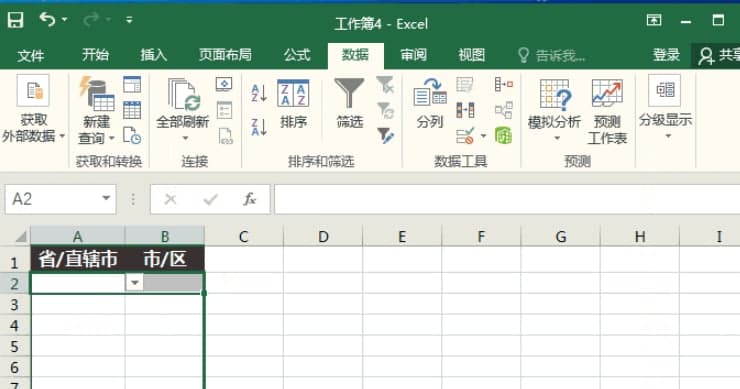Open the 文件 menu
This screenshot has height=389, width=740.
[31, 56]
